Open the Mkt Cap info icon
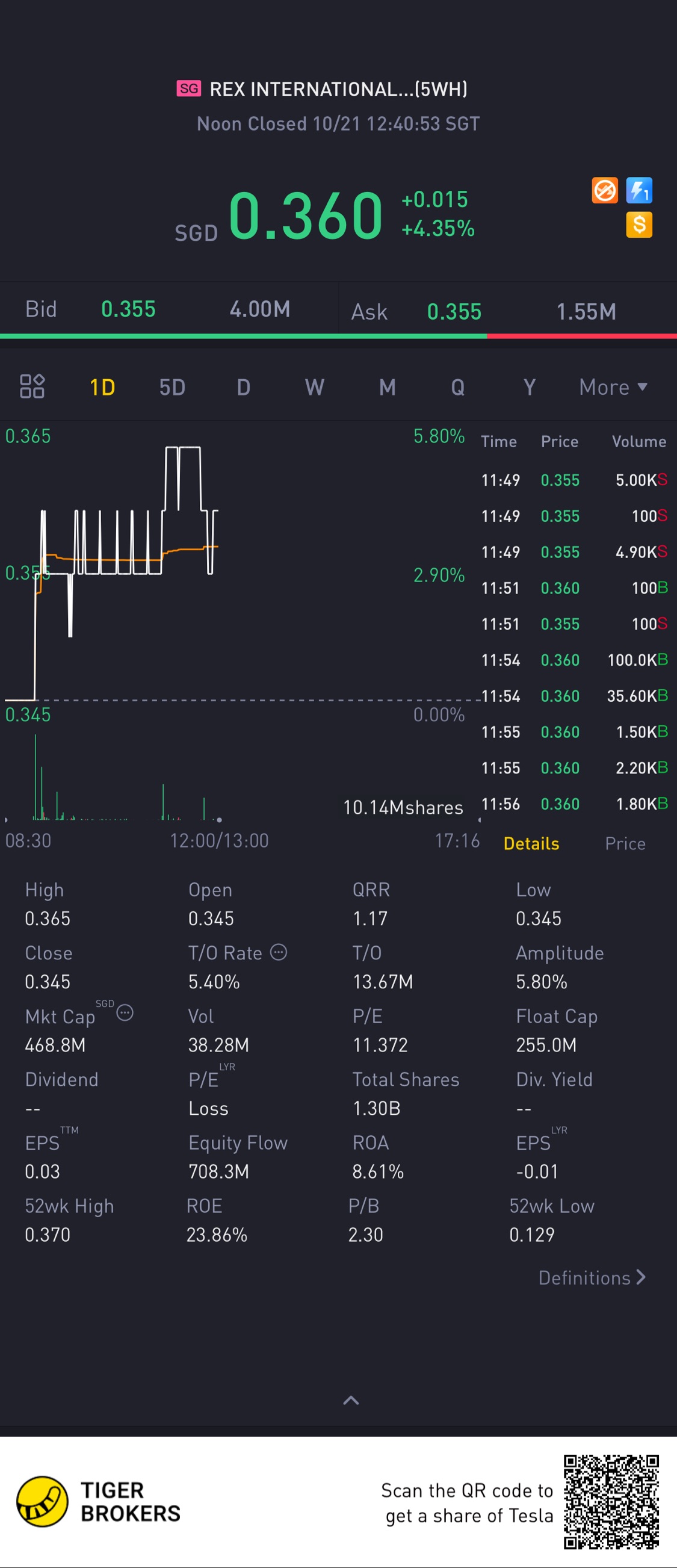Viewport: 677px width, 1568px height. tap(125, 1013)
